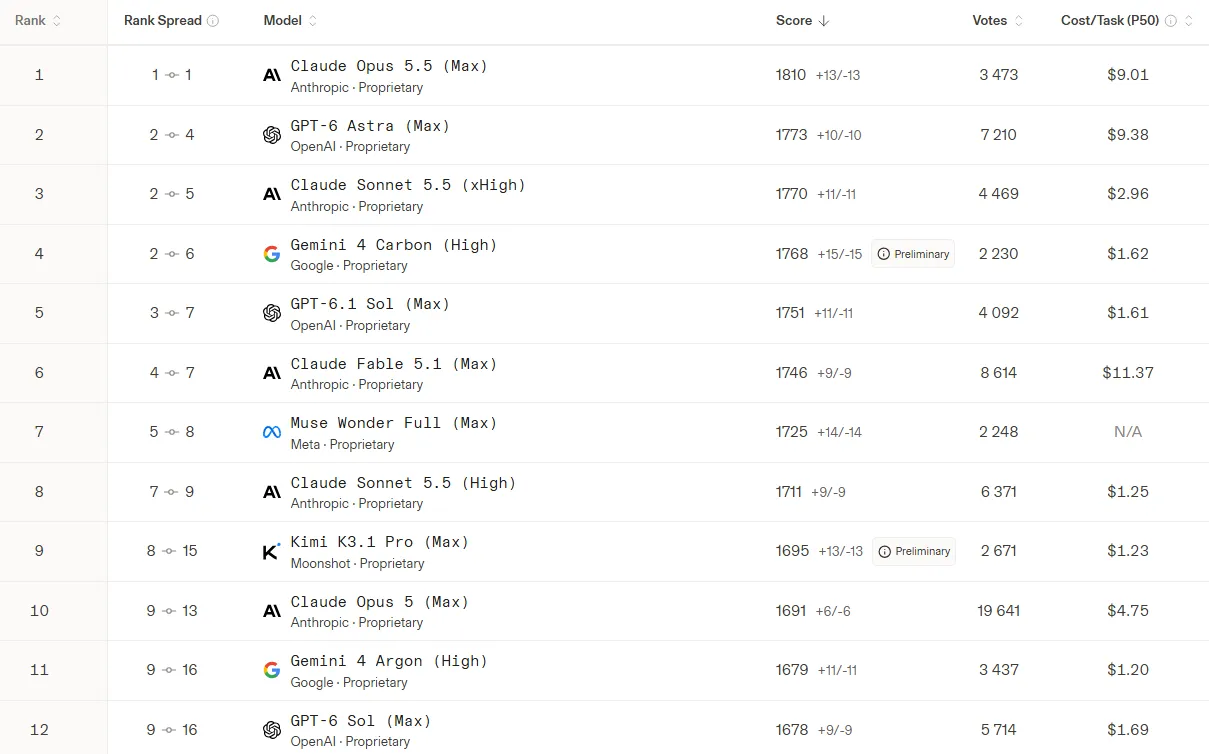Image resolution: width=1209 pixels, height=754 pixels.
Task: Open the Rank Spread info icon
Action: pyautogui.click(x=213, y=21)
